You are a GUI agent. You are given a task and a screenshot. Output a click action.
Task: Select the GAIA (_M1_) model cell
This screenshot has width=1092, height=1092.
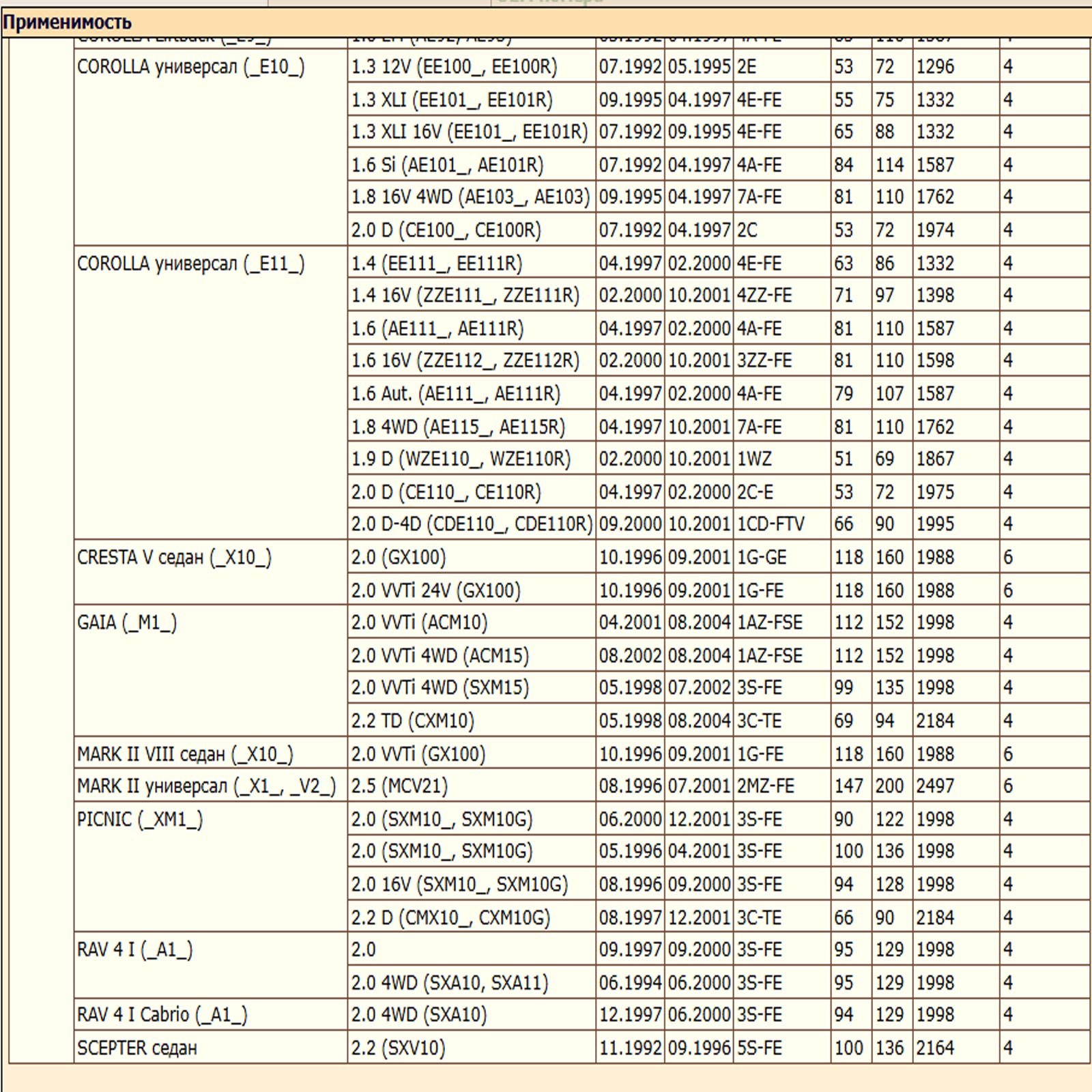click(127, 622)
